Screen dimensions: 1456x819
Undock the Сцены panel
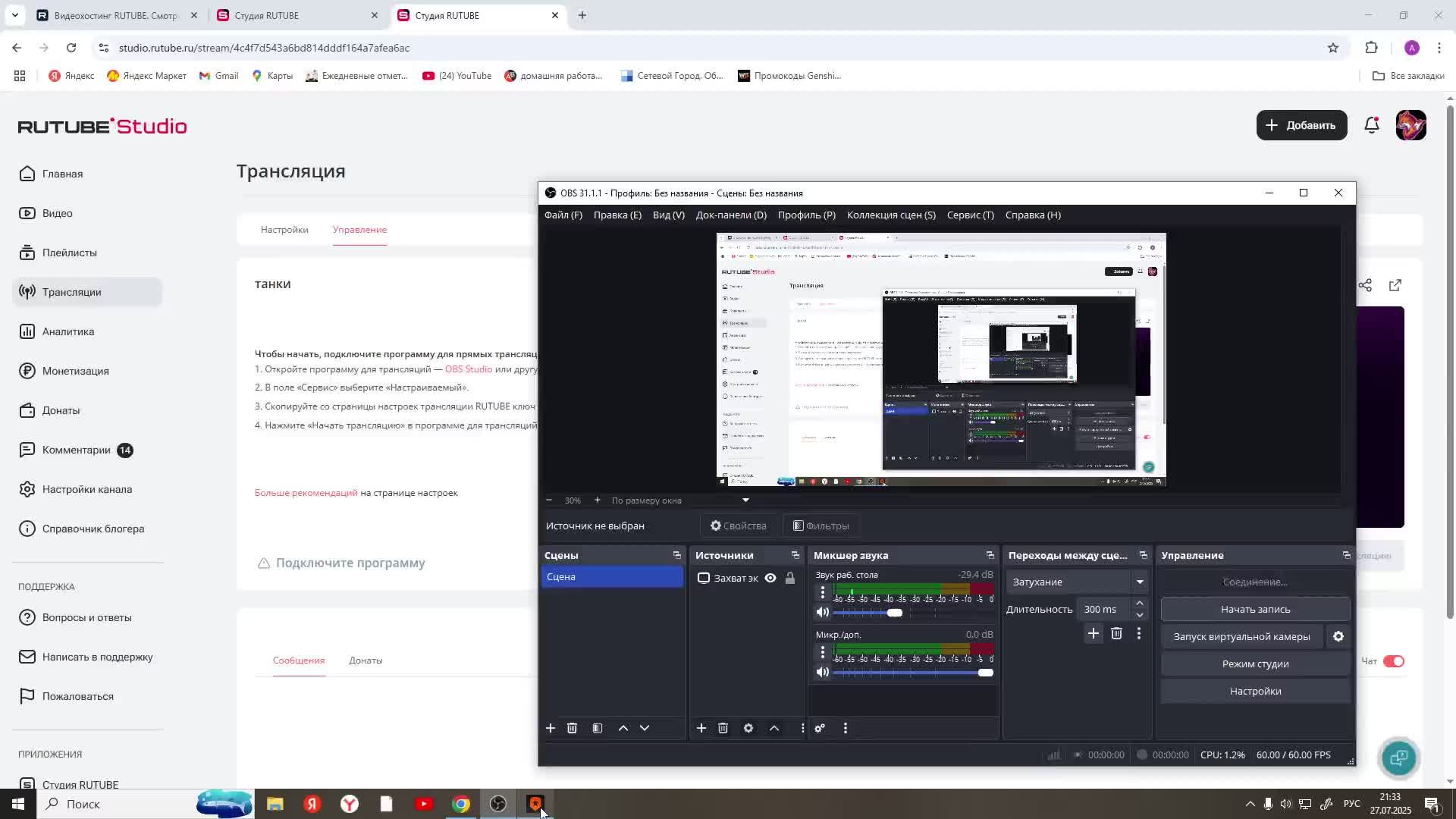tap(677, 555)
